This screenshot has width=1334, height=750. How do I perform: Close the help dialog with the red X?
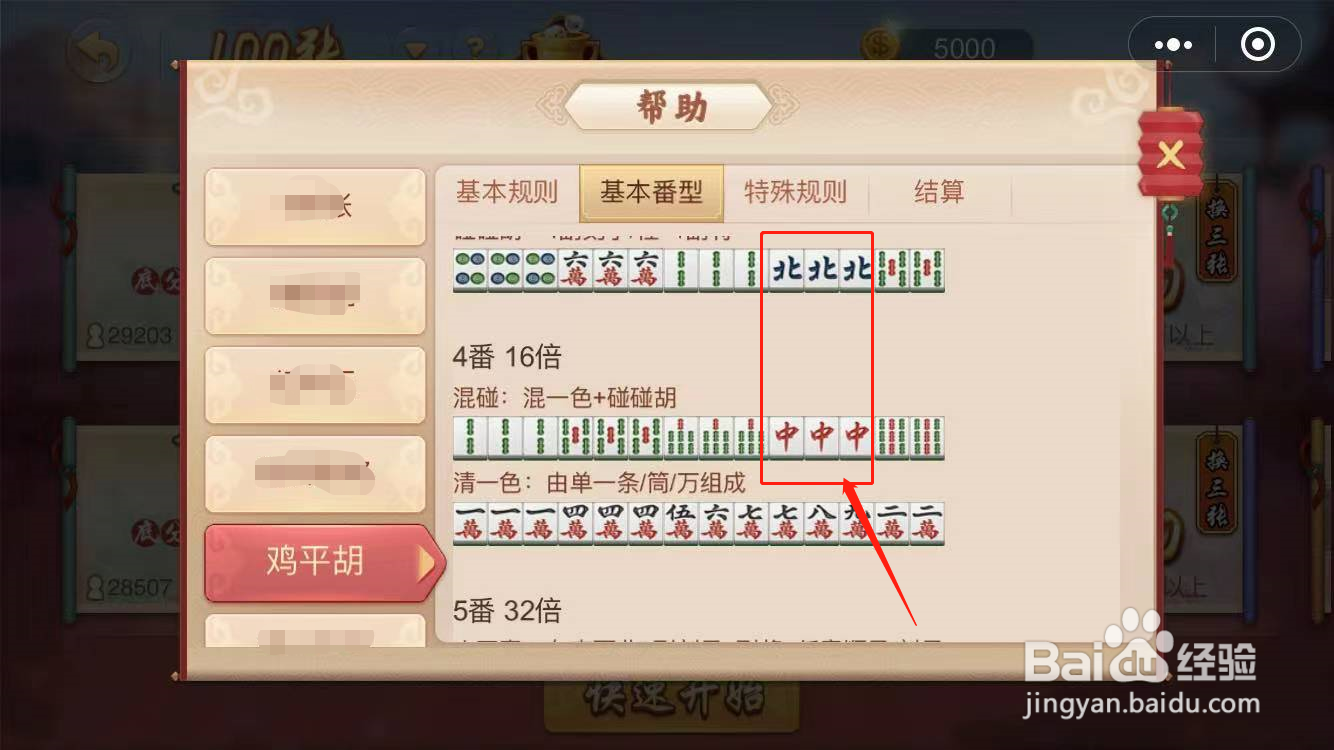(1170, 154)
